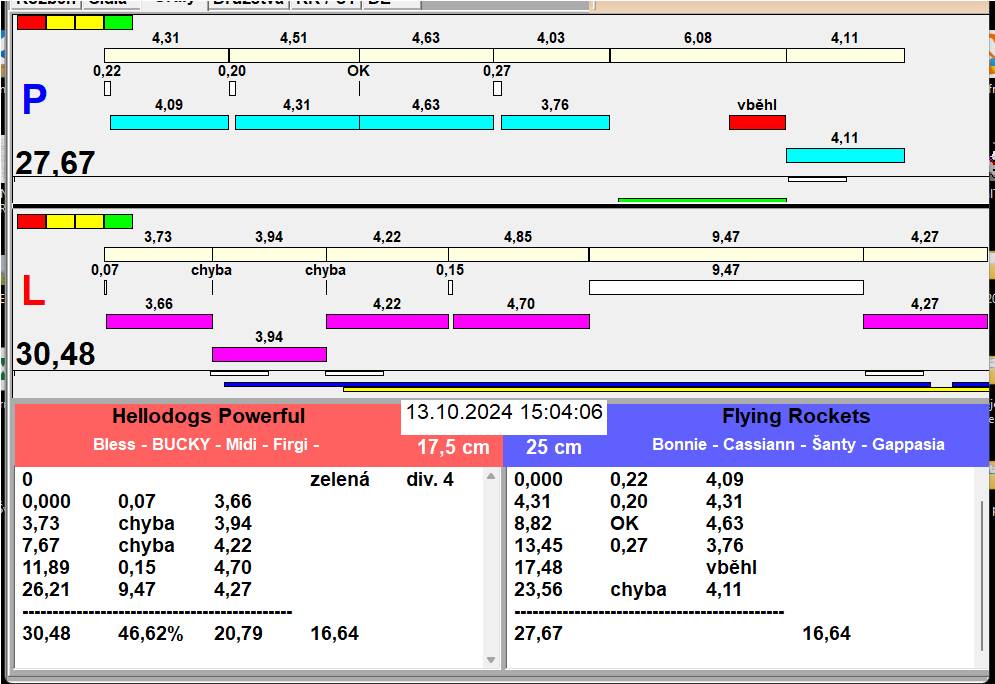Select the cyan 4,63 run bar

(426, 122)
